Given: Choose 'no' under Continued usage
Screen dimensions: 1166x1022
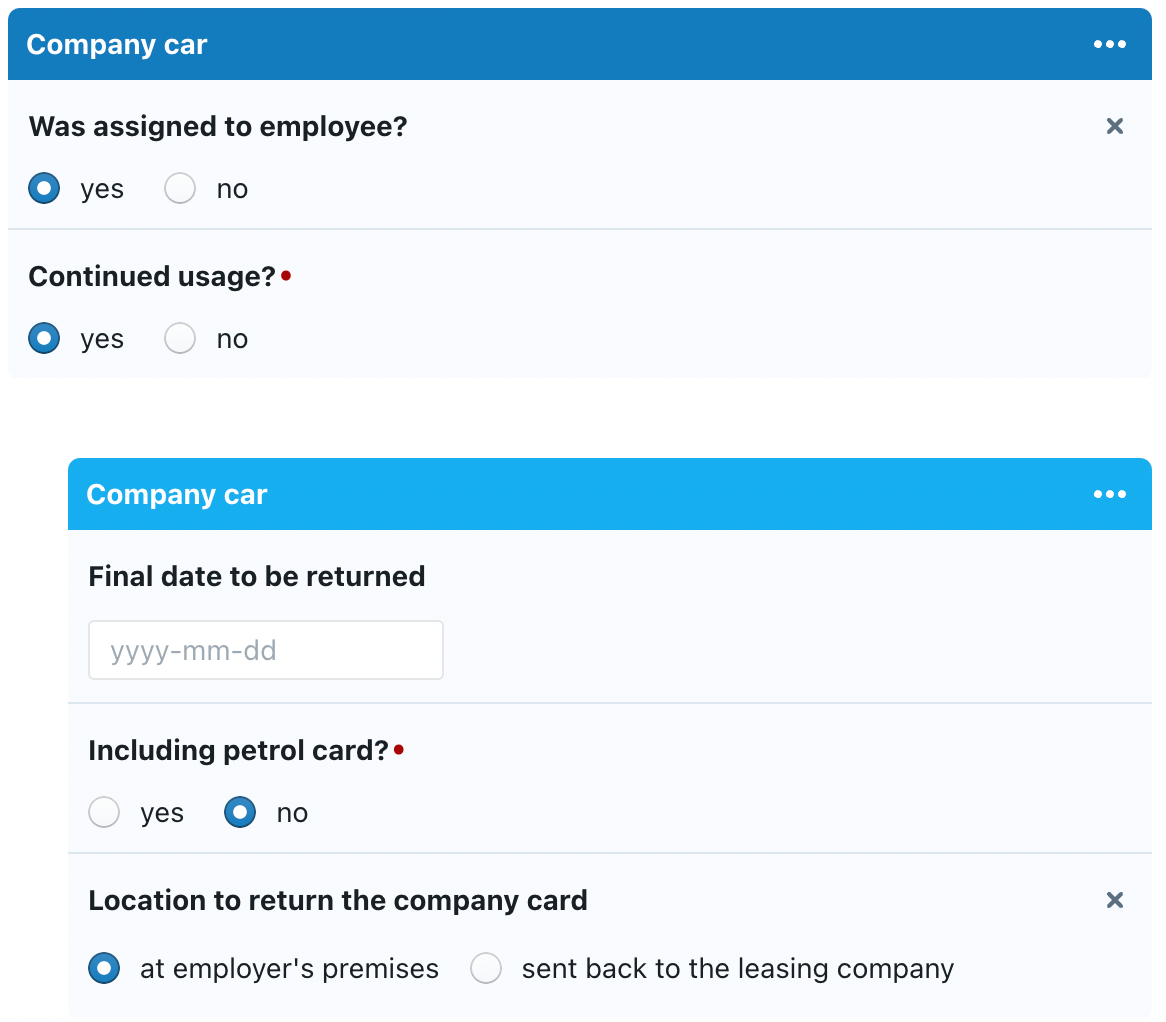Looking at the screenshot, I should [180, 339].
